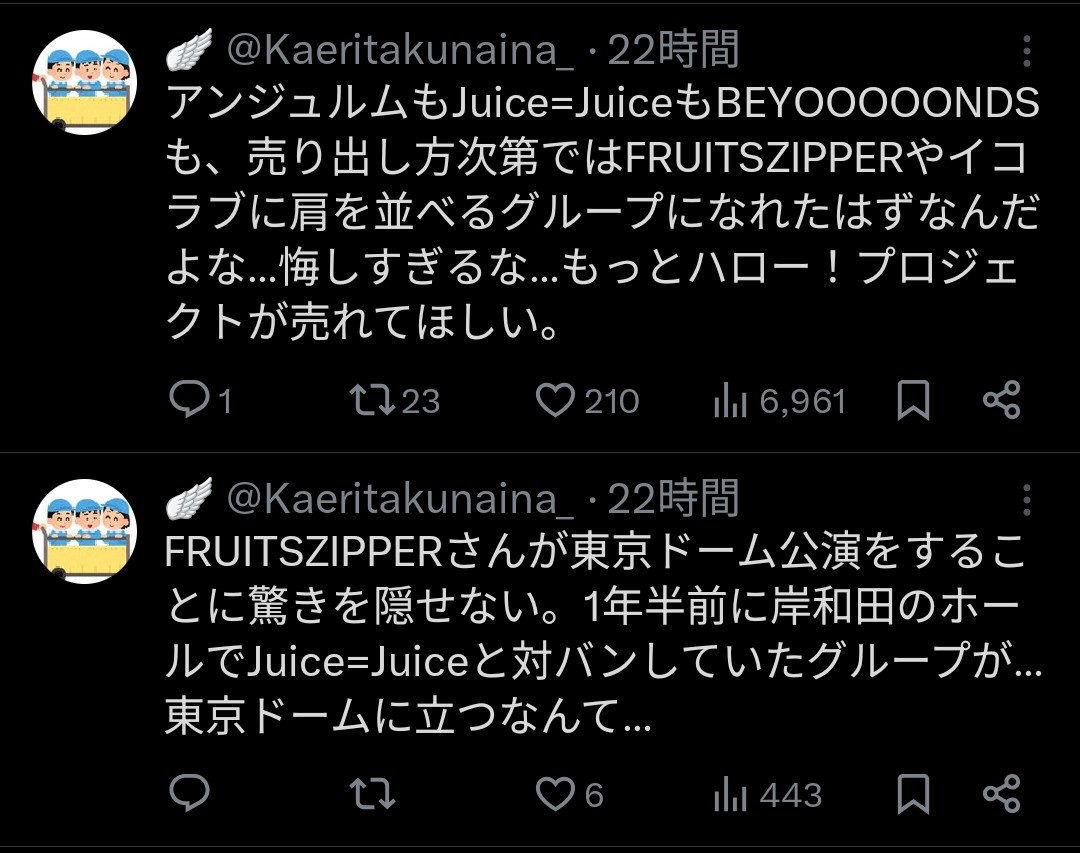The width and height of the screenshot is (1080, 853).
Task: Open the second tweet's more options menu
Action: click(x=1027, y=500)
